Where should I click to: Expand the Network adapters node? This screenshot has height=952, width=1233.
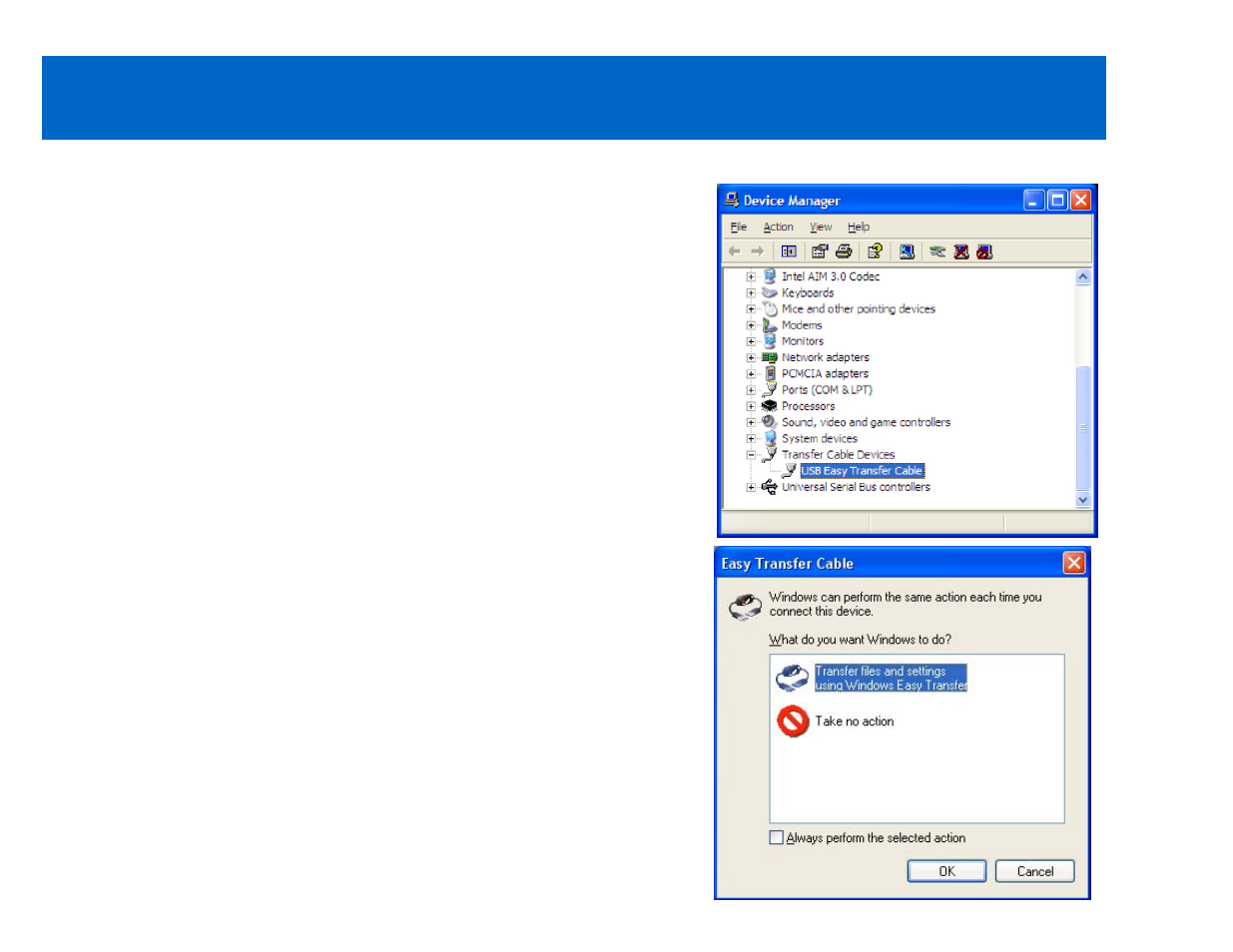coord(751,357)
